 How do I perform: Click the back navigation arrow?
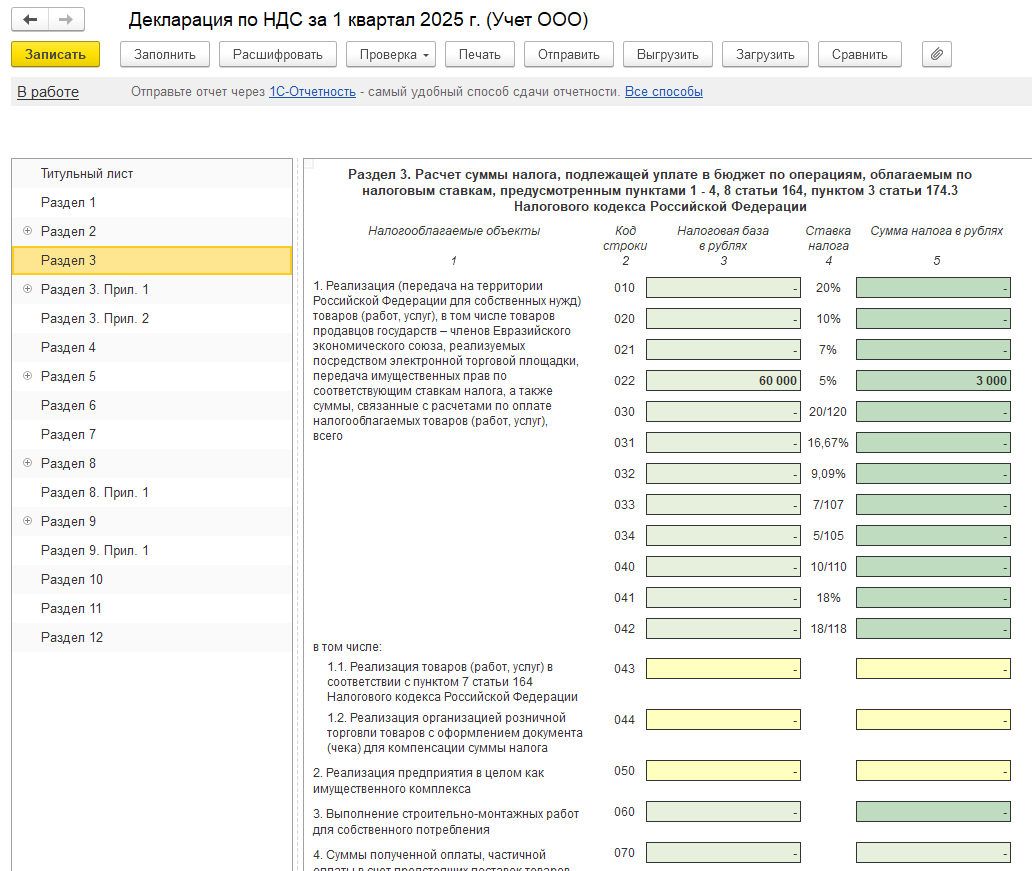click(30, 20)
